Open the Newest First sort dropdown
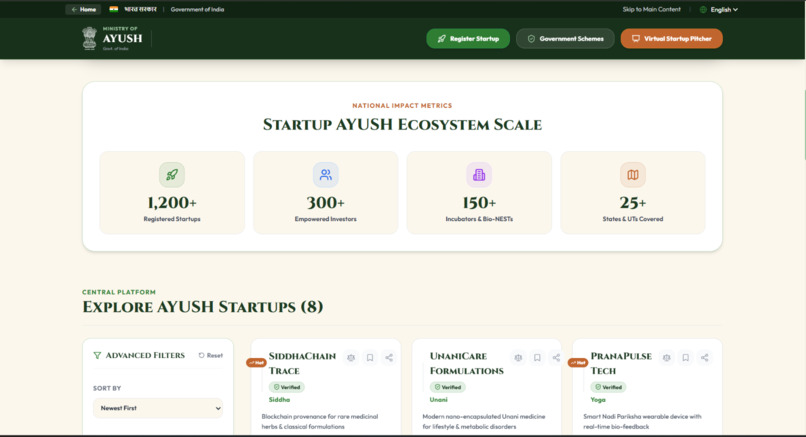This screenshot has height=437, width=806. [158, 408]
